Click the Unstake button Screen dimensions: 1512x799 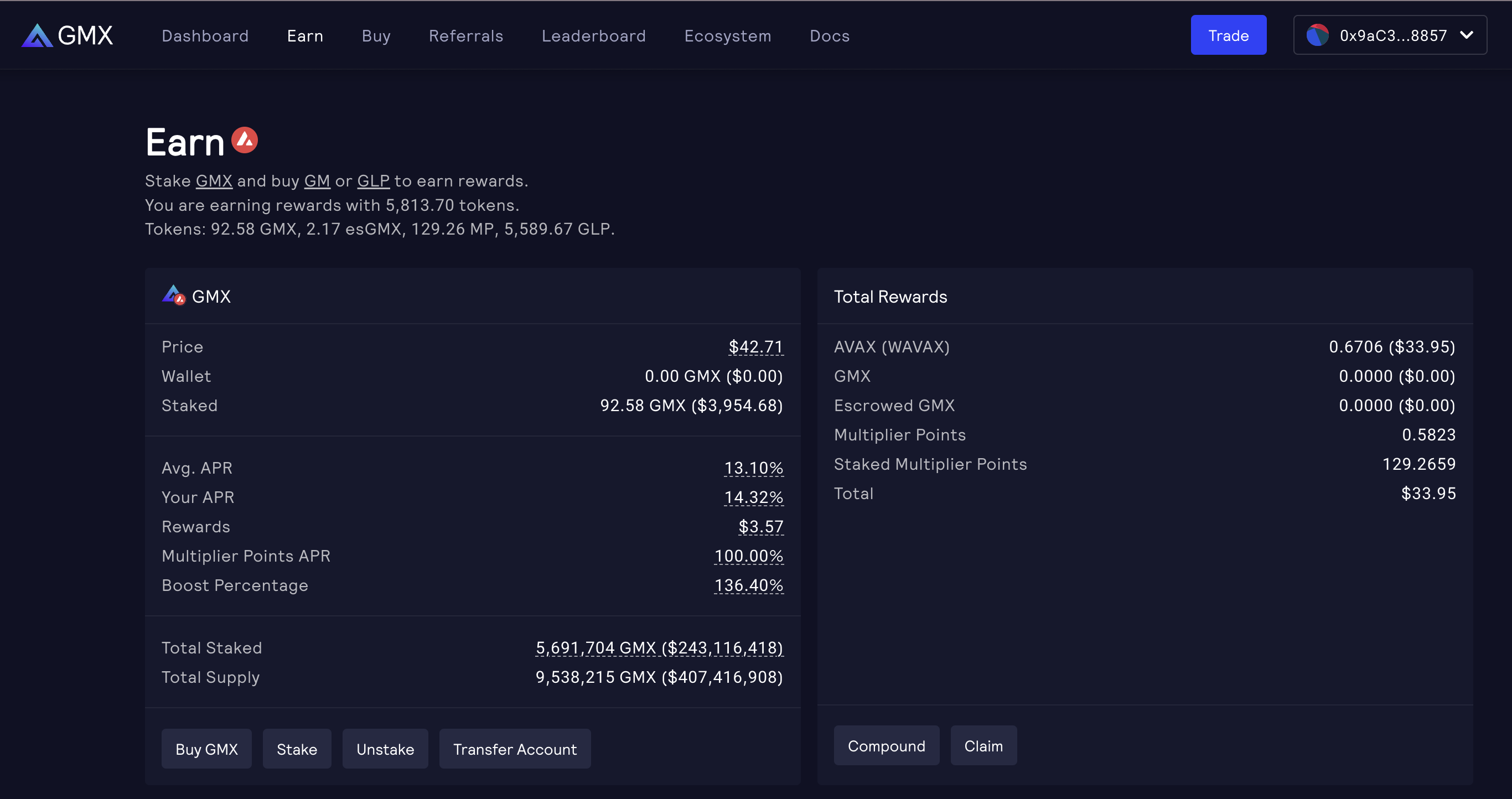(x=385, y=749)
